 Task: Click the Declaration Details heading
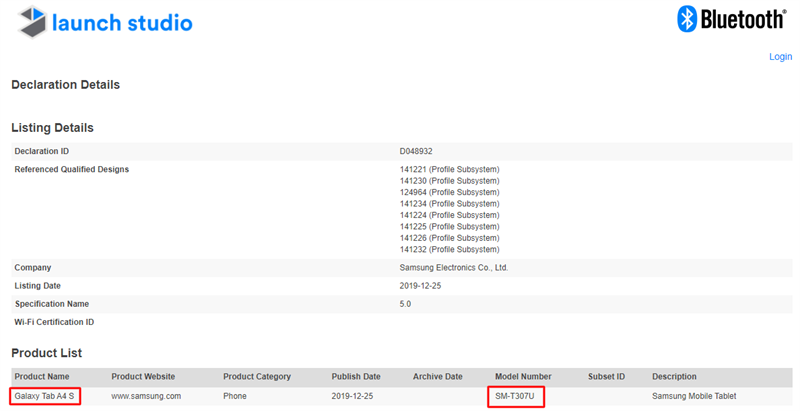pos(65,85)
